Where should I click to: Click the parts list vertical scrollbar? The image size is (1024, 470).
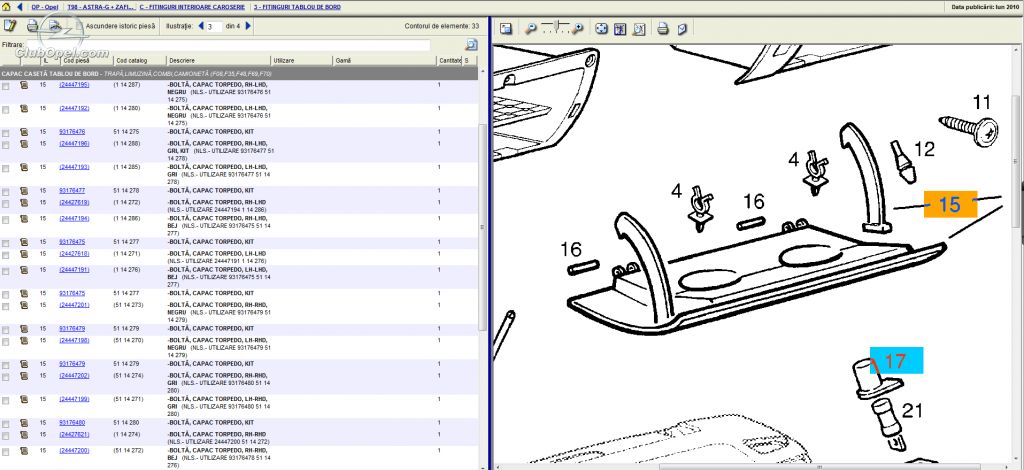click(483, 227)
